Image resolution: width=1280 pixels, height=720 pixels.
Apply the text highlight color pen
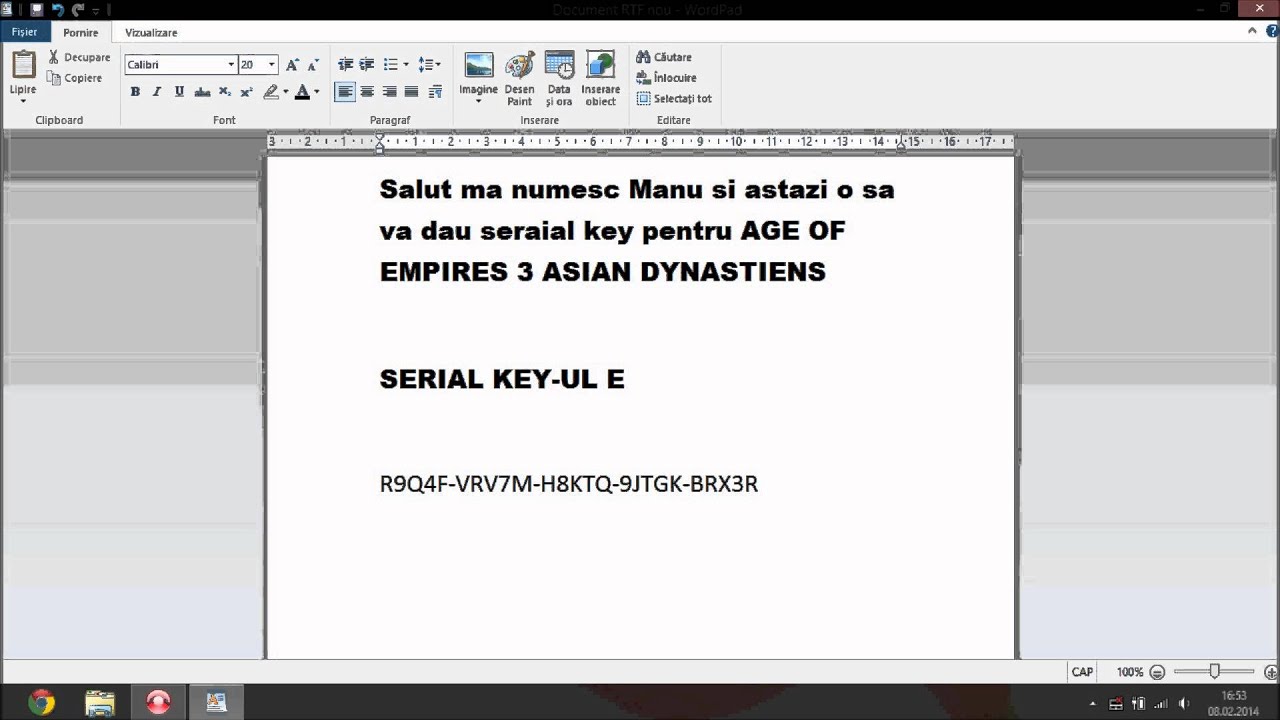270,92
